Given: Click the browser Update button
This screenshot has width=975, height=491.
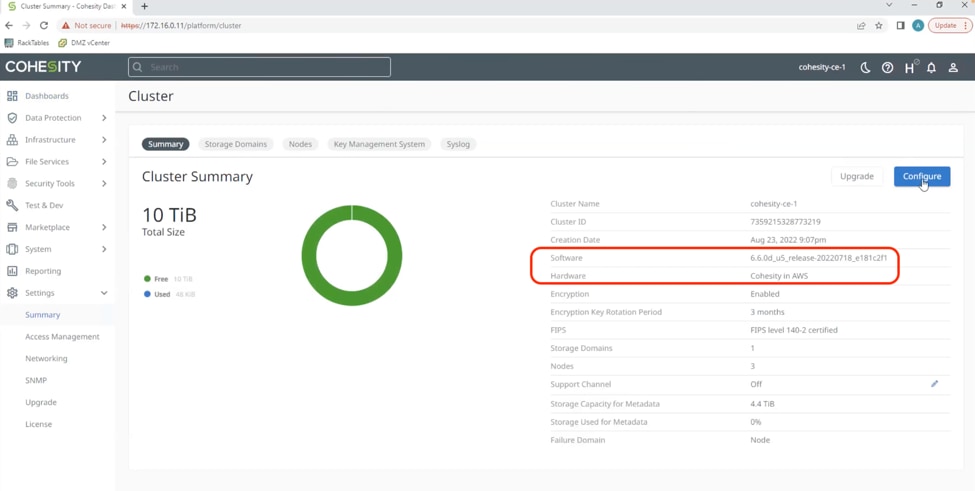Looking at the screenshot, I should [x=950, y=25].
